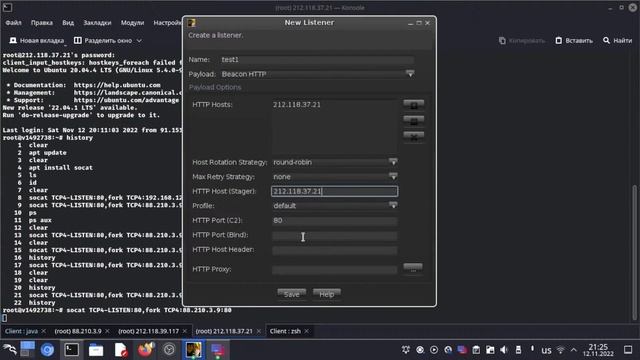The height and width of the screenshot is (360, 640).
Task: Open the Модули menu in Konsole
Action: [132, 23]
